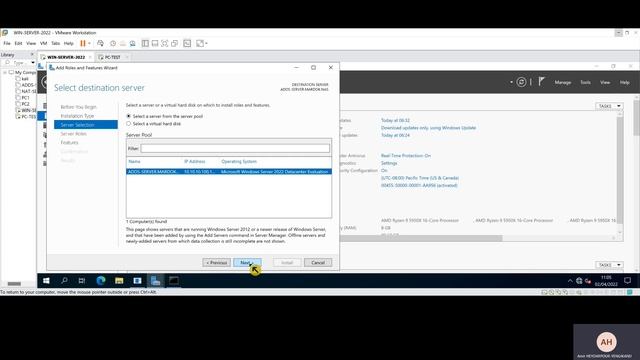This screenshot has width=640, height=360.
Task: Open the dropdown arrow beside the pause icon
Action: click(89, 43)
